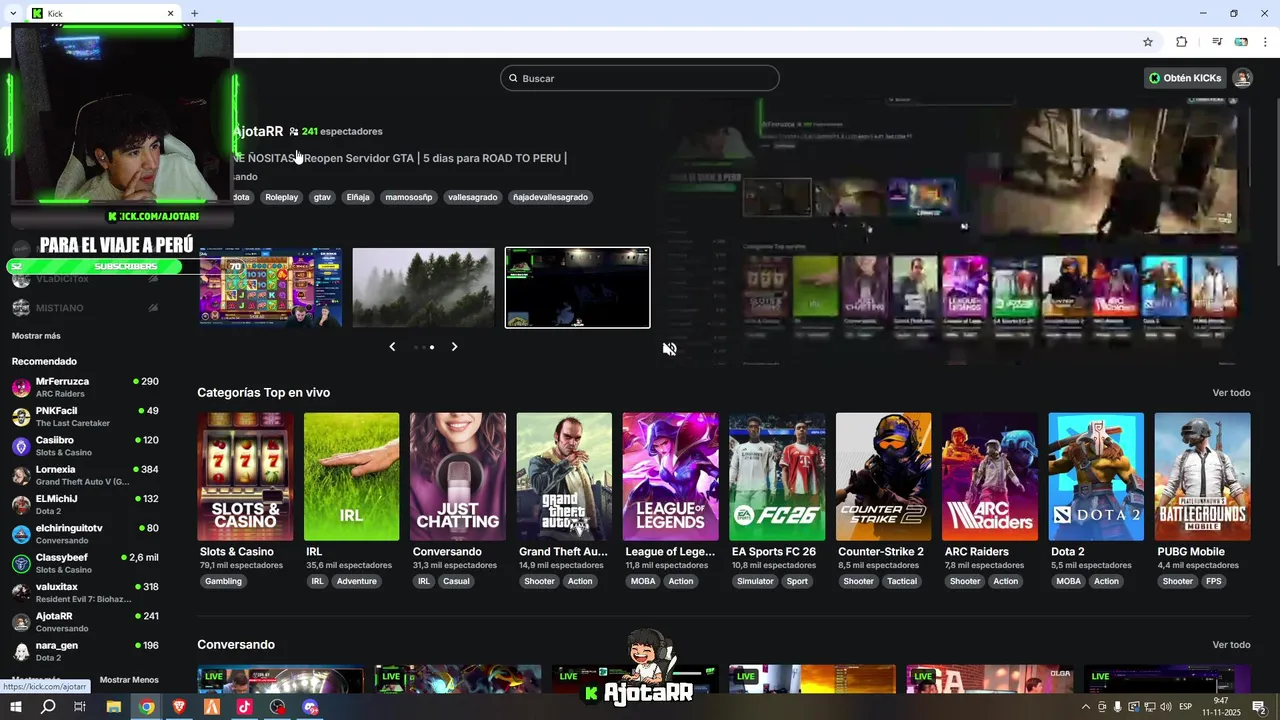Open the Windows Start menu
The width and height of the screenshot is (1280, 720).
tap(15, 707)
